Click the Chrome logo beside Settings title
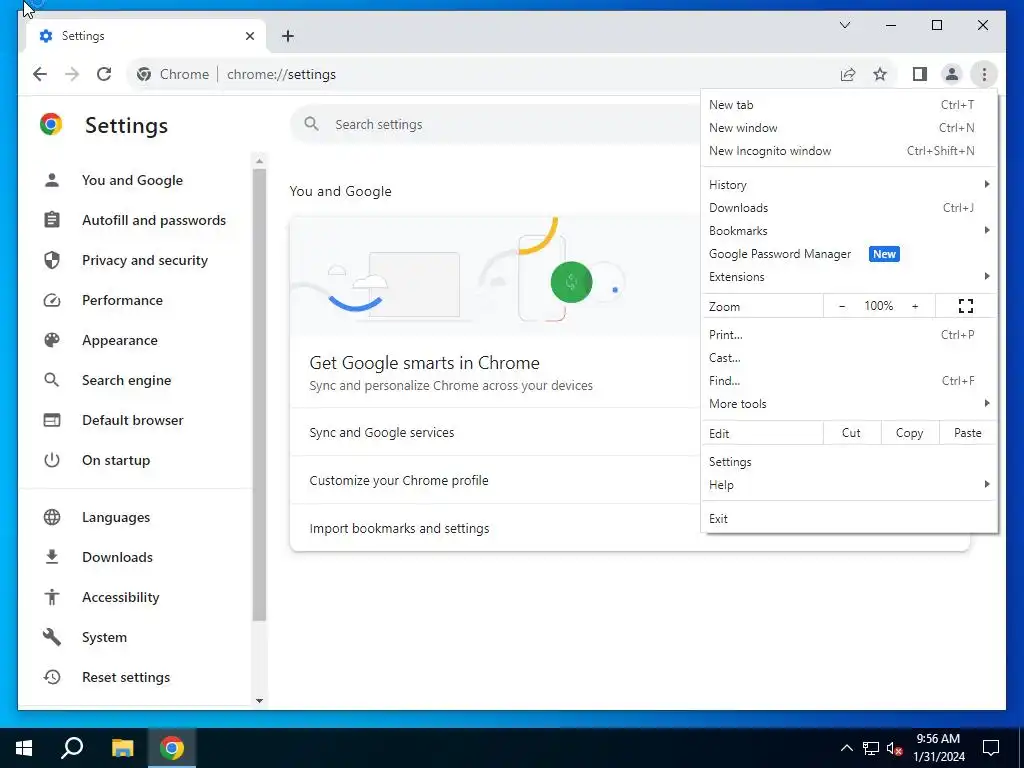This screenshot has height=768, width=1024. pos(51,124)
